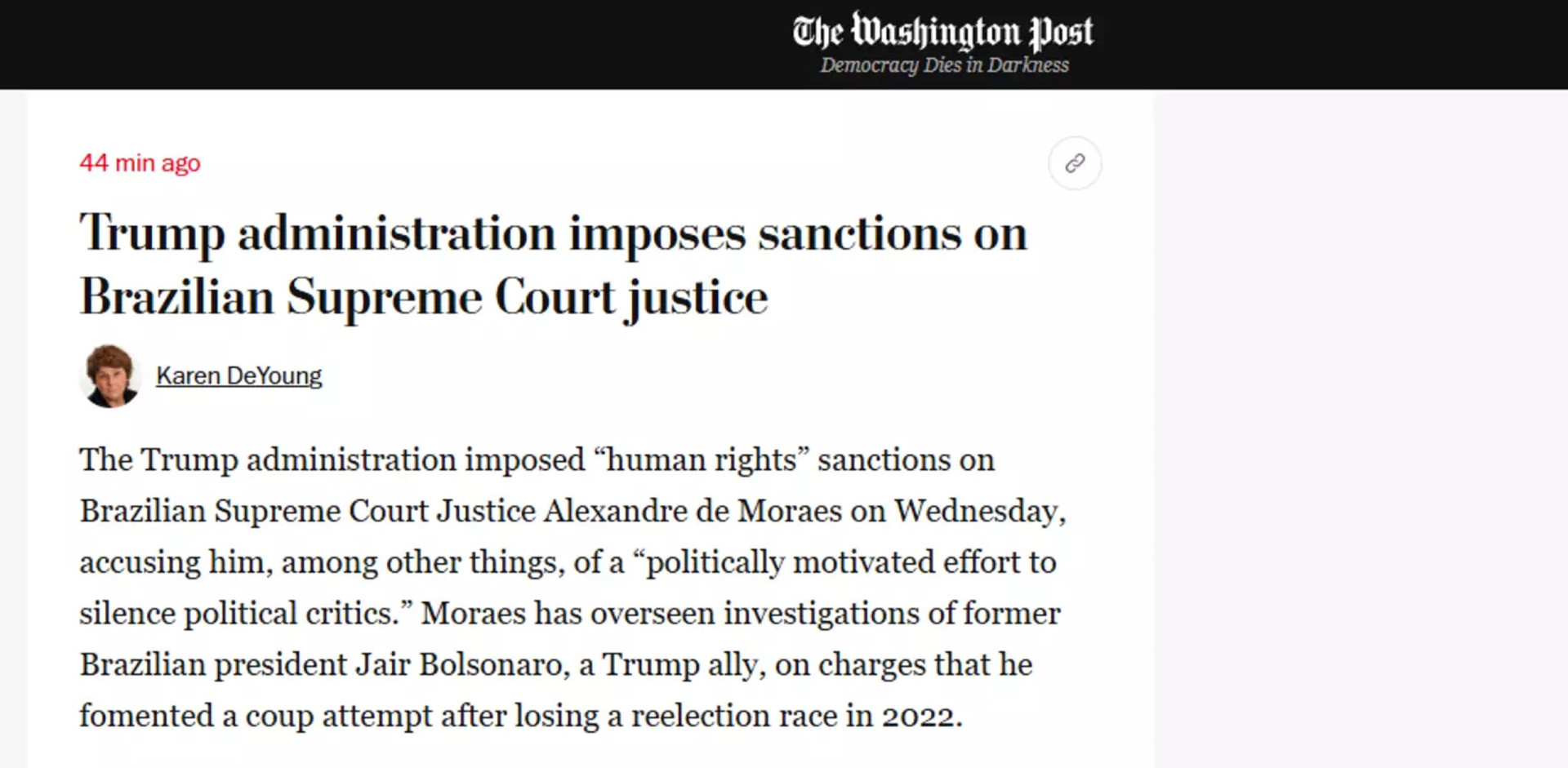Open Karen DeYoung author page link
The image size is (1568, 768).
pos(239,376)
